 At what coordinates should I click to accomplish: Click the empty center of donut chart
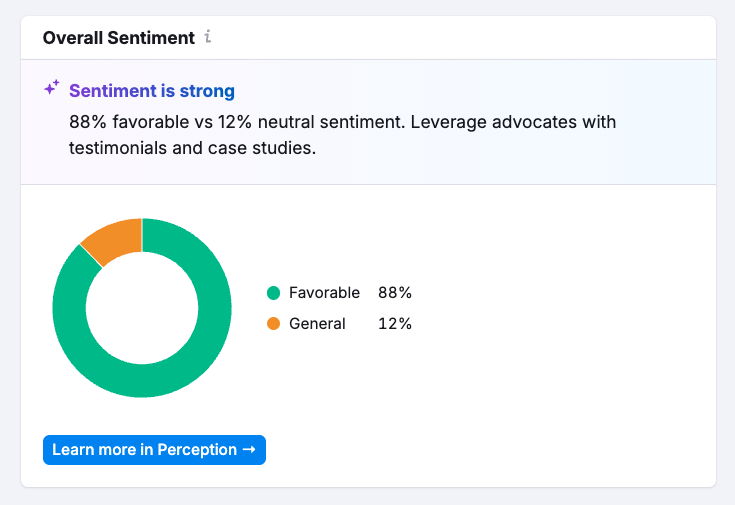142,308
